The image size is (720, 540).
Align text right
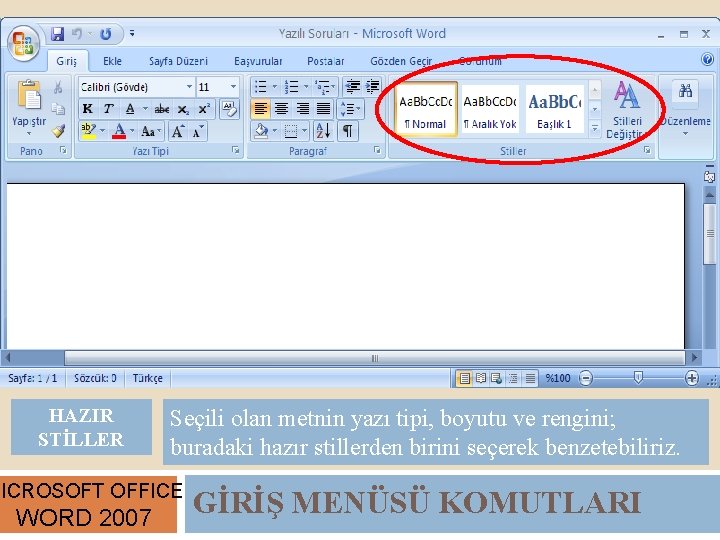point(302,109)
